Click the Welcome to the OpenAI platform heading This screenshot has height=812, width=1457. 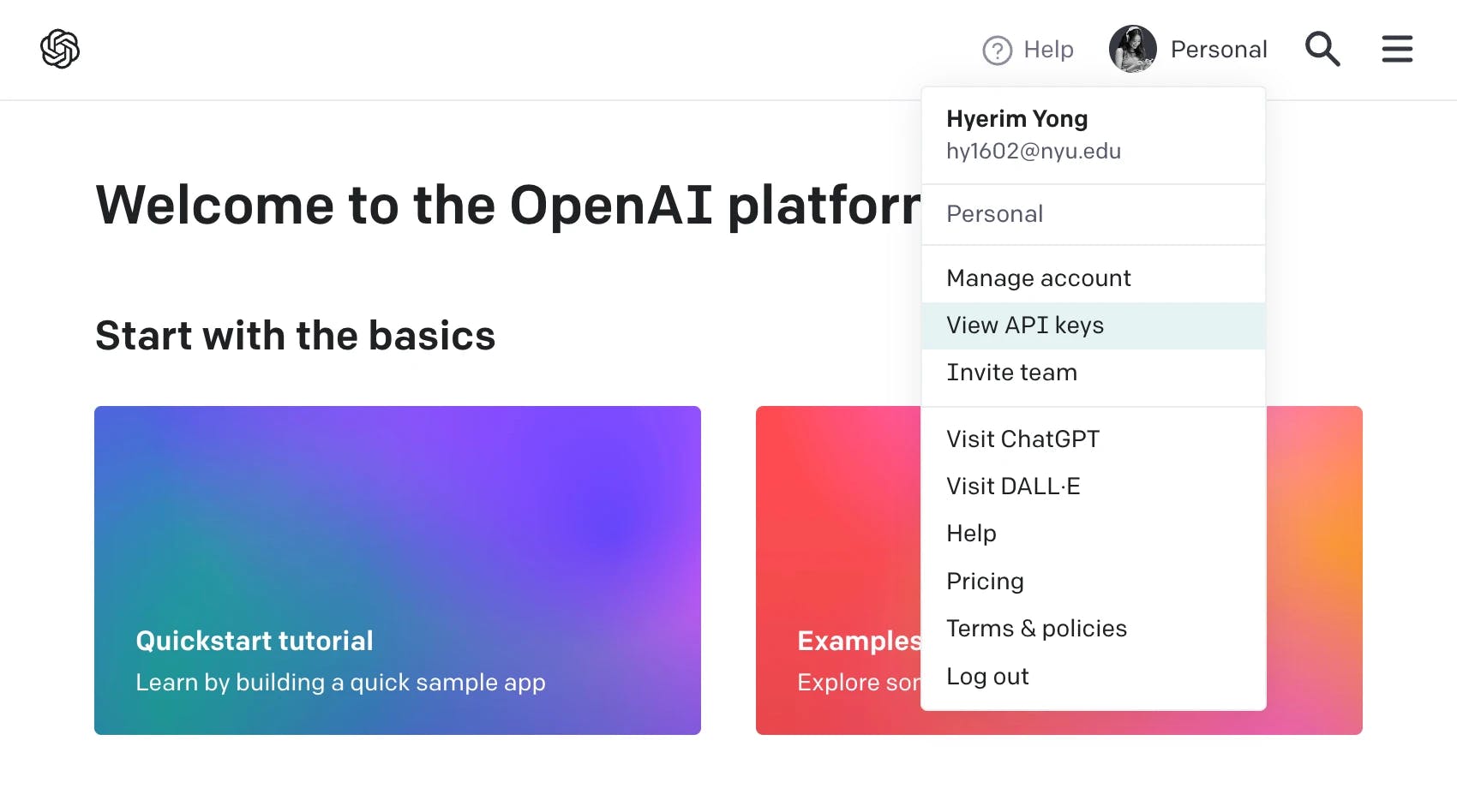(508, 206)
